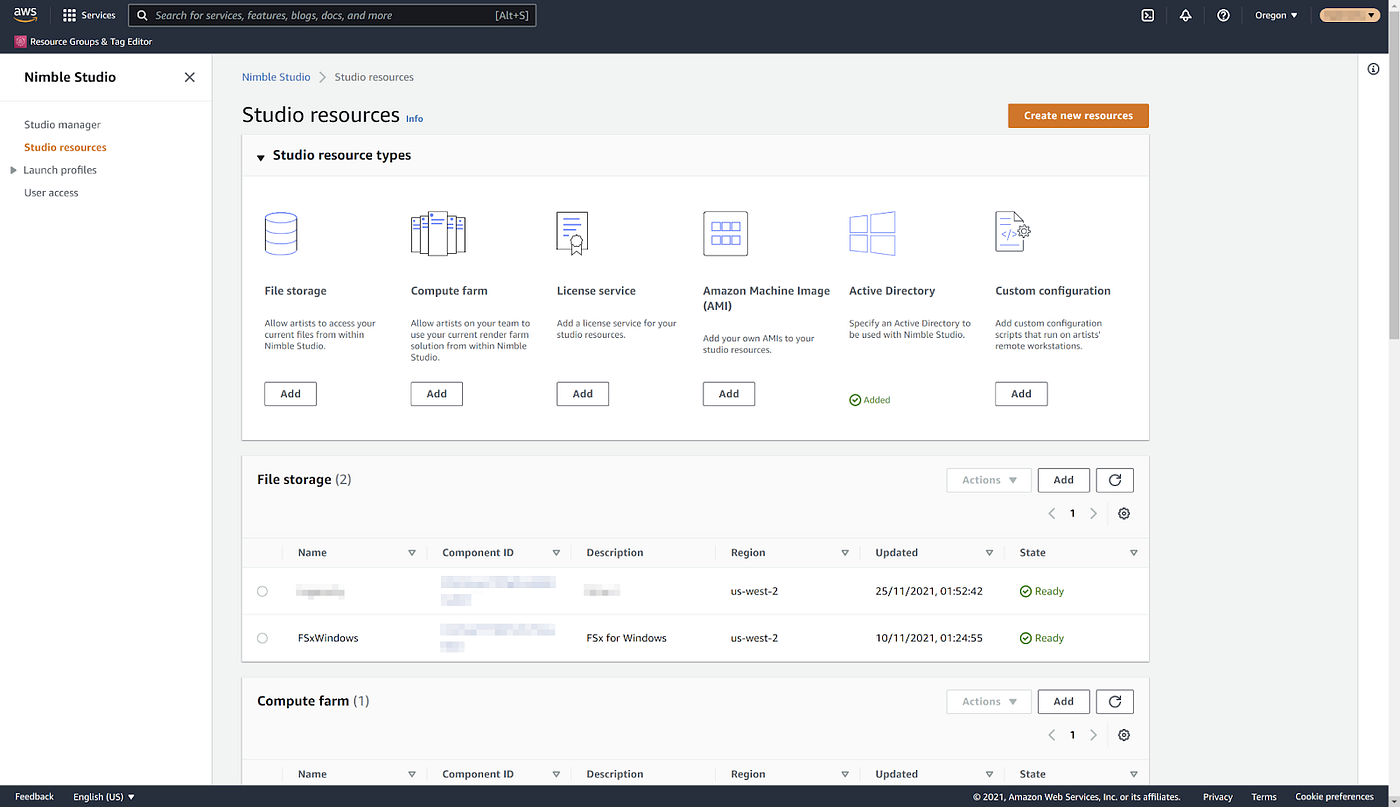1400x807 pixels.
Task: Click the FSx for Windows description cell
Action: coord(626,638)
